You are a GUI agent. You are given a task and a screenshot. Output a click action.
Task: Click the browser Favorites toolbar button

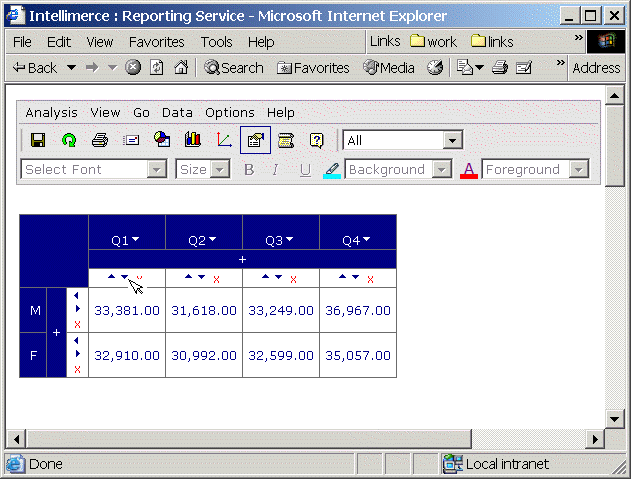(313, 68)
